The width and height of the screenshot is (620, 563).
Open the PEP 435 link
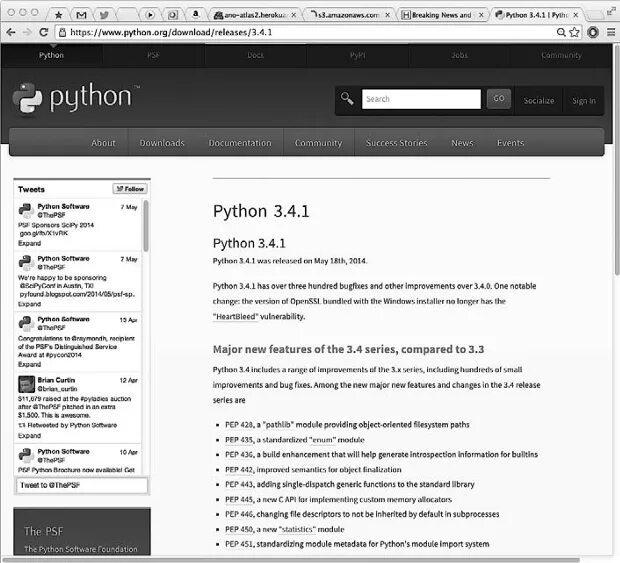[x=239, y=440]
